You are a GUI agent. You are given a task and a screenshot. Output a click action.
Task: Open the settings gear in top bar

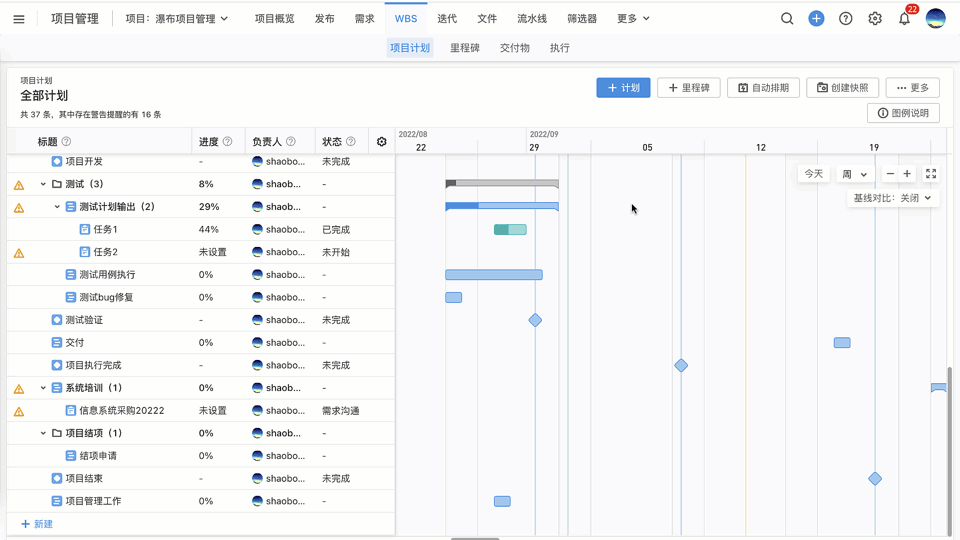pyautogui.click(x=875, y=18)
